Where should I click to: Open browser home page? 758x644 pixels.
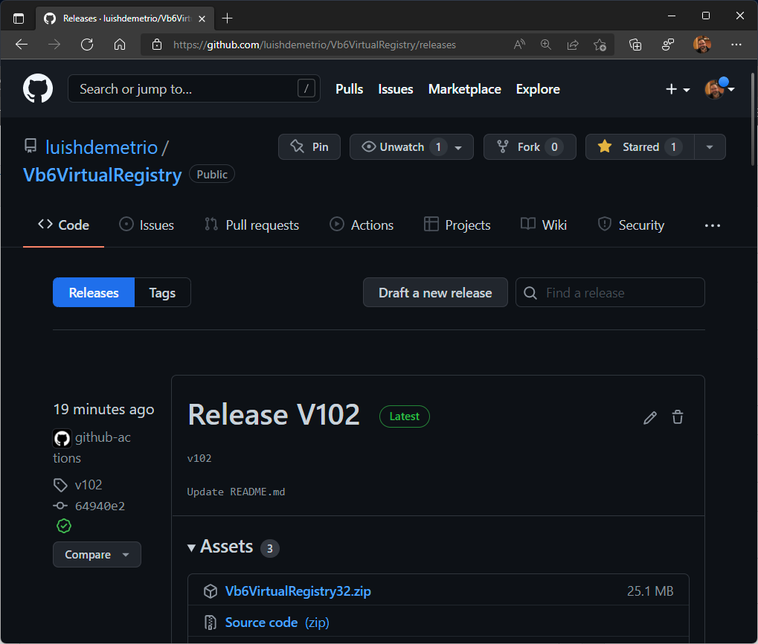point(119,44)
